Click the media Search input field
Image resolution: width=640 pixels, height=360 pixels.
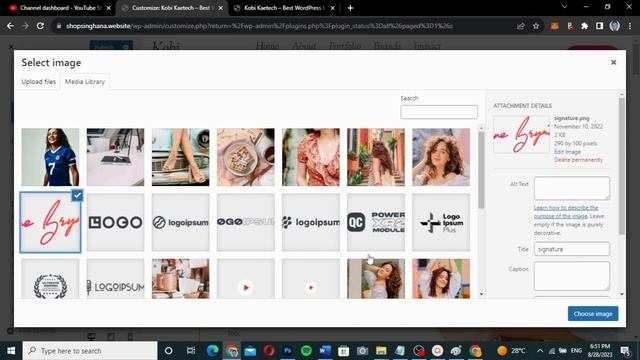[439, 112]
